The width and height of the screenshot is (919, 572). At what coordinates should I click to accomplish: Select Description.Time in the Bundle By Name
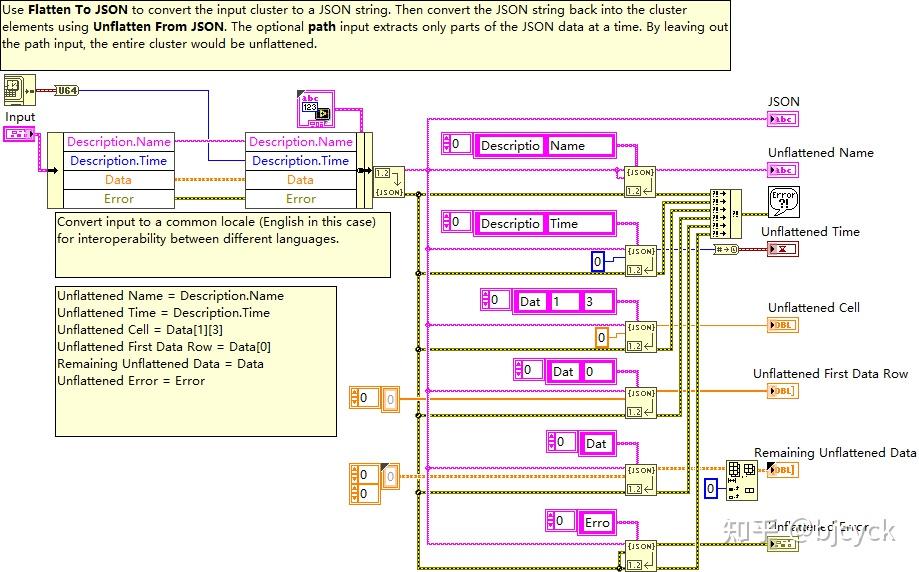tap(301, 161)
